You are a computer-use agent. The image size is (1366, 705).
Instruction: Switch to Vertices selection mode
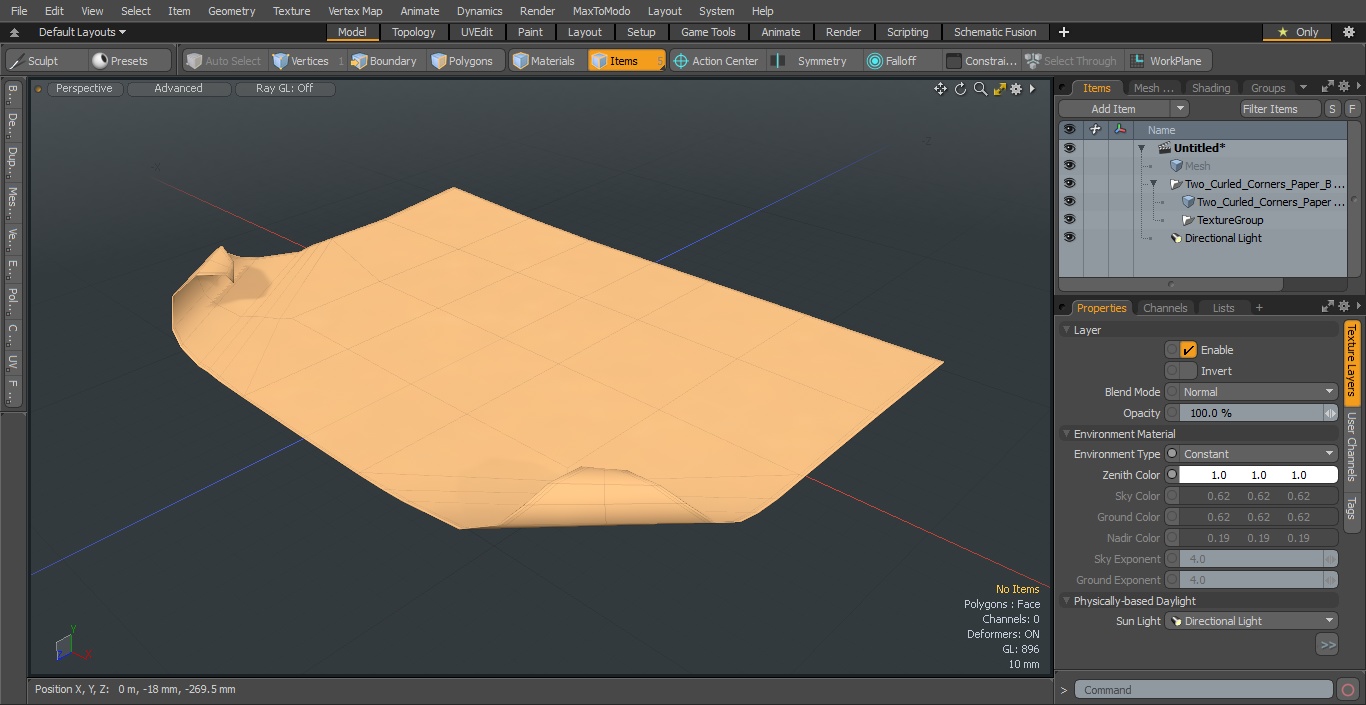pos(301,61)
